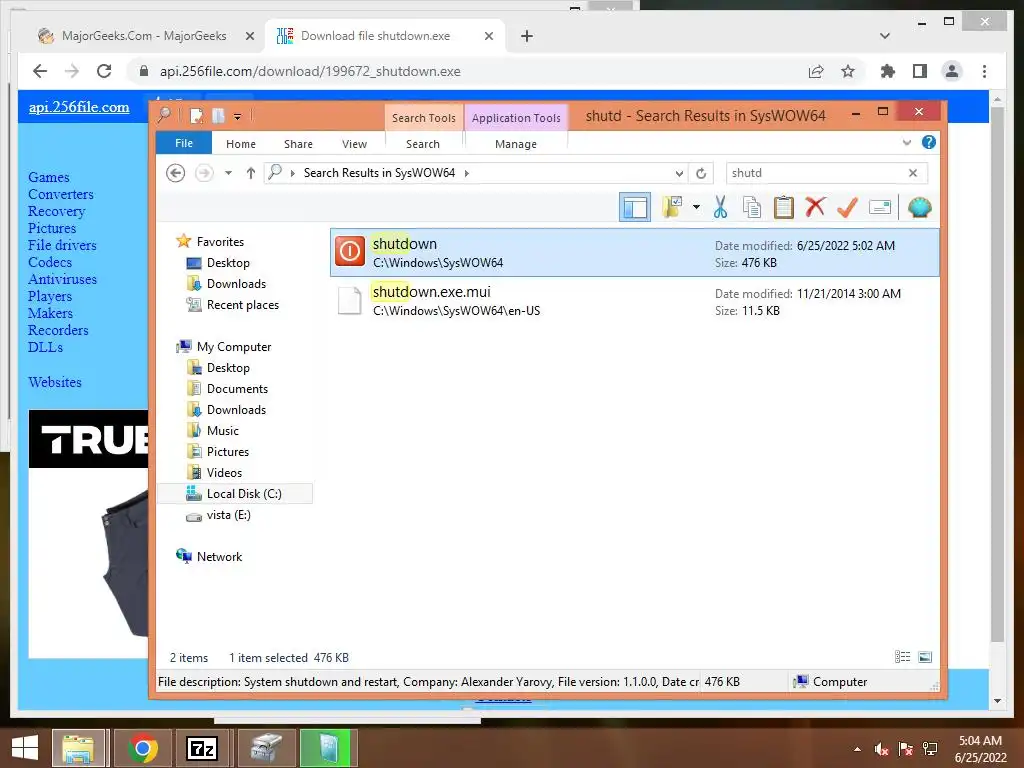
Task: Click the orange checkmark Properties icon
Action: click(847, 207)
